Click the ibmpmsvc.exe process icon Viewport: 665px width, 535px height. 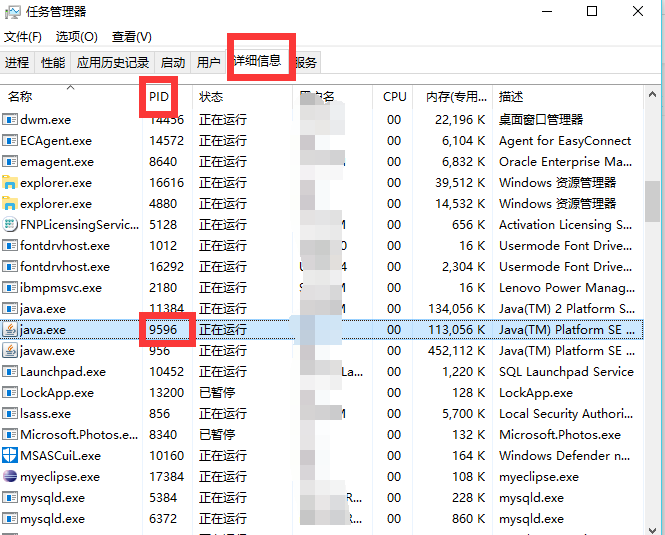click(x=10, y=288)
